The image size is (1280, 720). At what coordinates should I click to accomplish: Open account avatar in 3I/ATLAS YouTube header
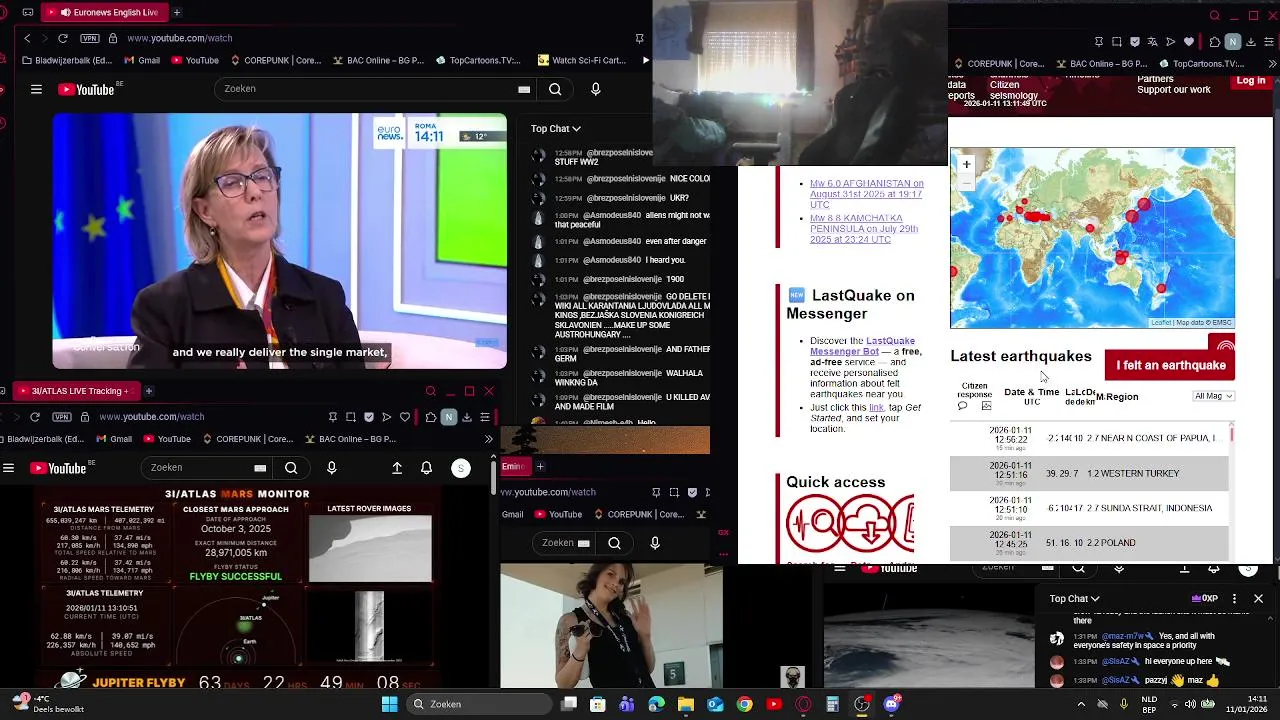point(461,468)
